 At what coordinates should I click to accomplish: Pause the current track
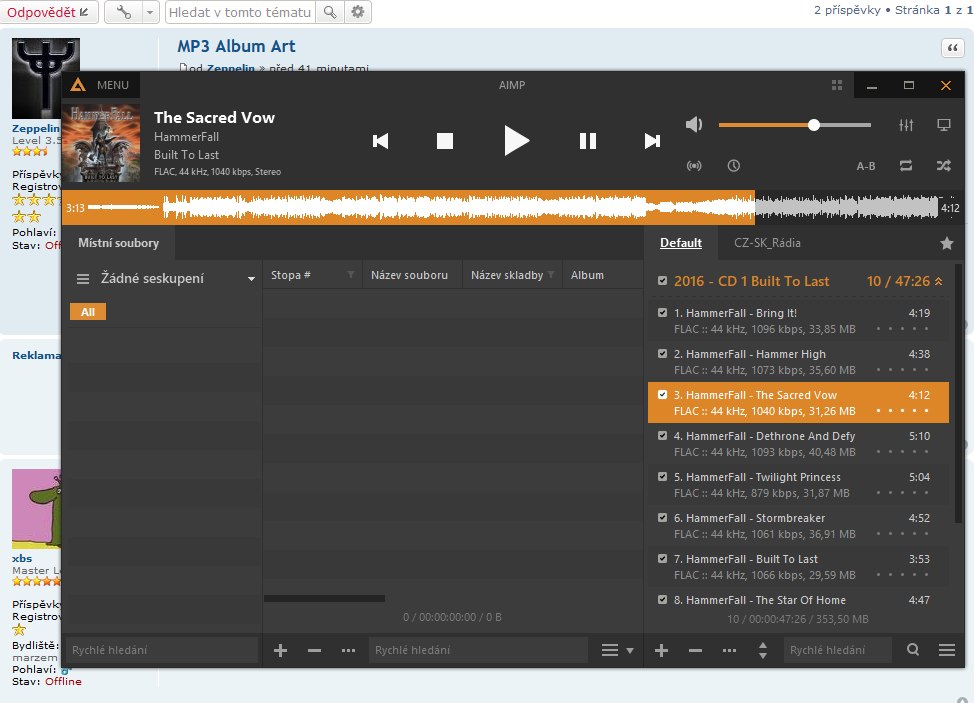[x=588, y=141]
